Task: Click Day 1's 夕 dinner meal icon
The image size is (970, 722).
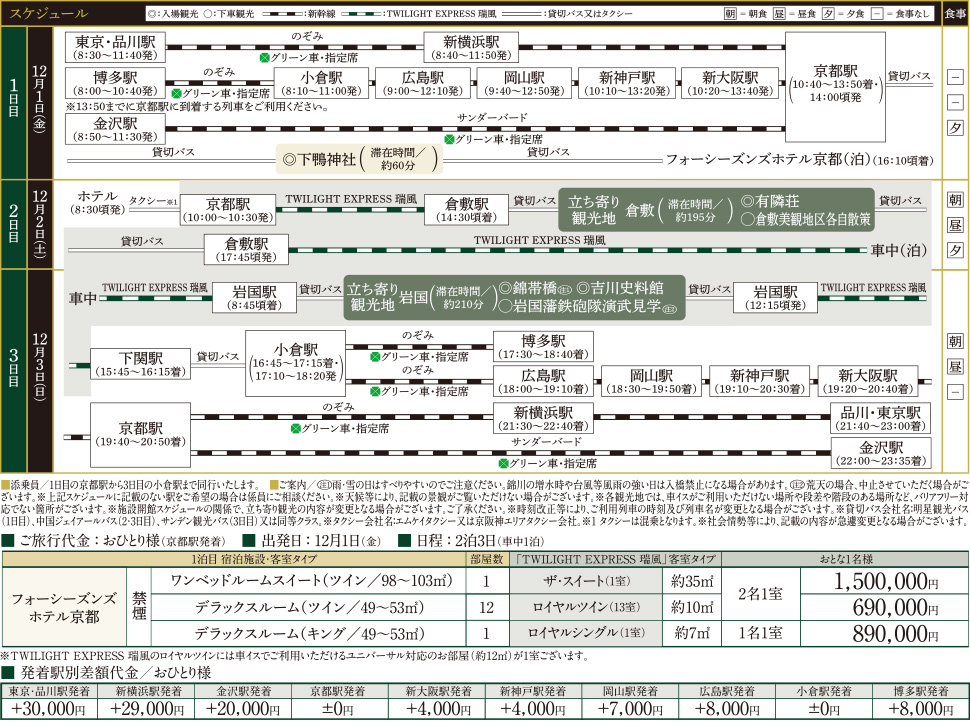Action: point(955,127)
